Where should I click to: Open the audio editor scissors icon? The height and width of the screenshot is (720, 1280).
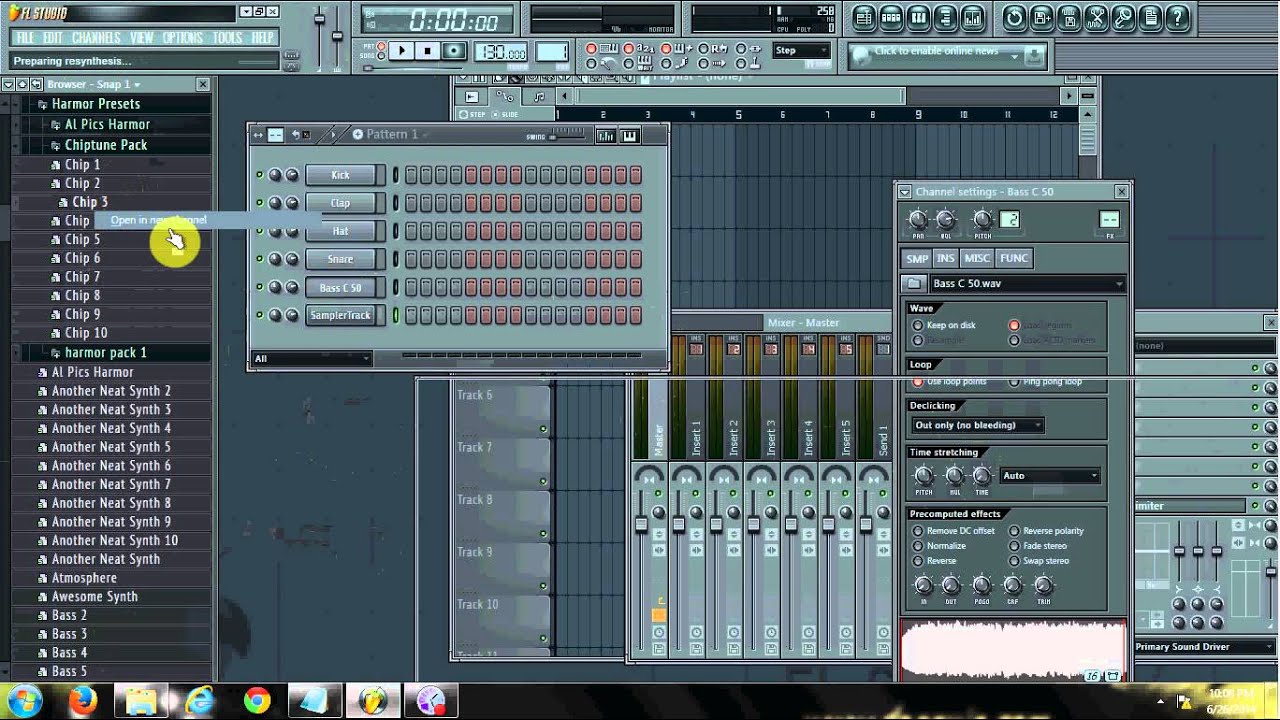point(1096,17)
